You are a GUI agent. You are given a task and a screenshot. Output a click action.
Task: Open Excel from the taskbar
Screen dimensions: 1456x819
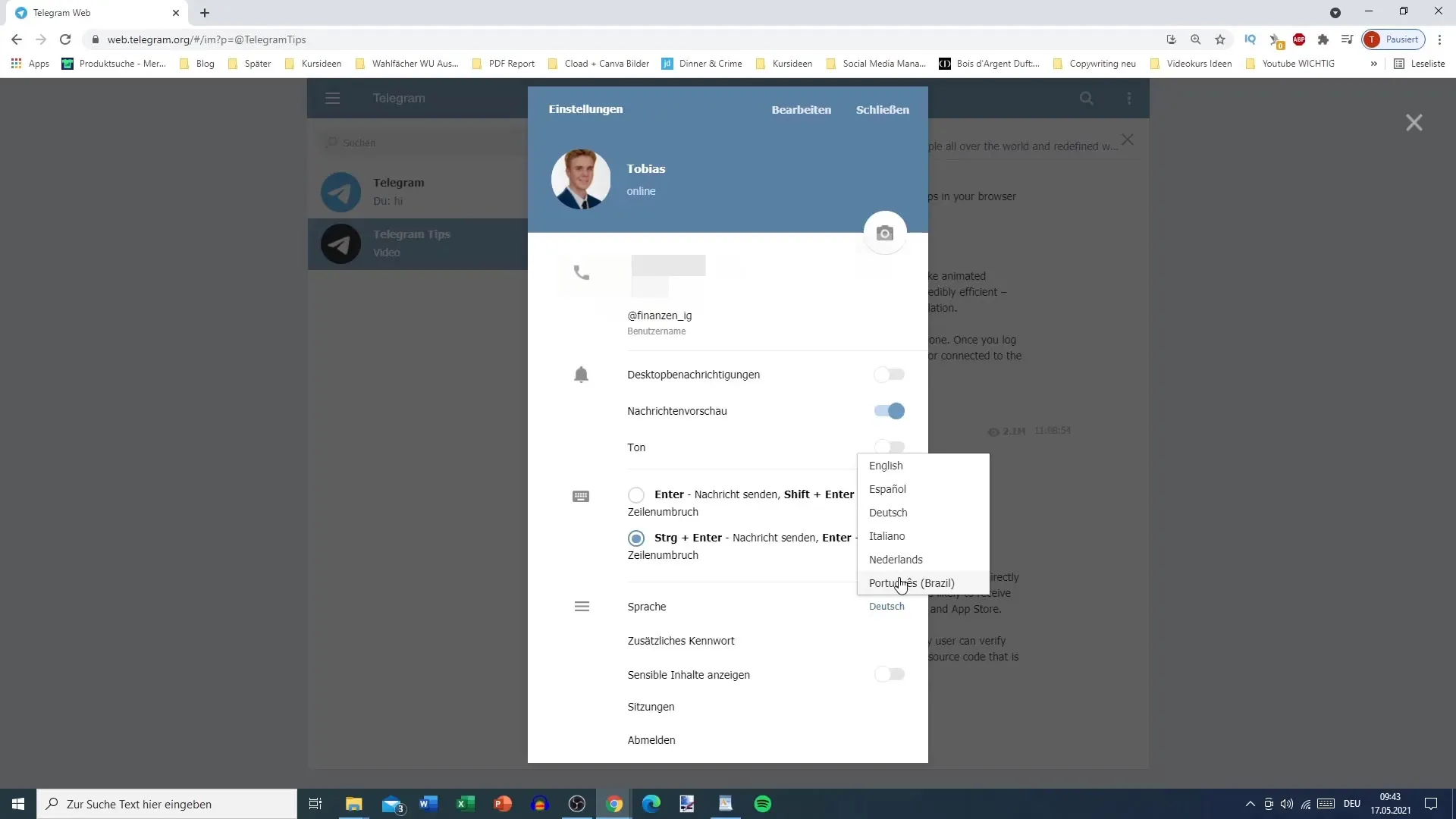(465, 804)
